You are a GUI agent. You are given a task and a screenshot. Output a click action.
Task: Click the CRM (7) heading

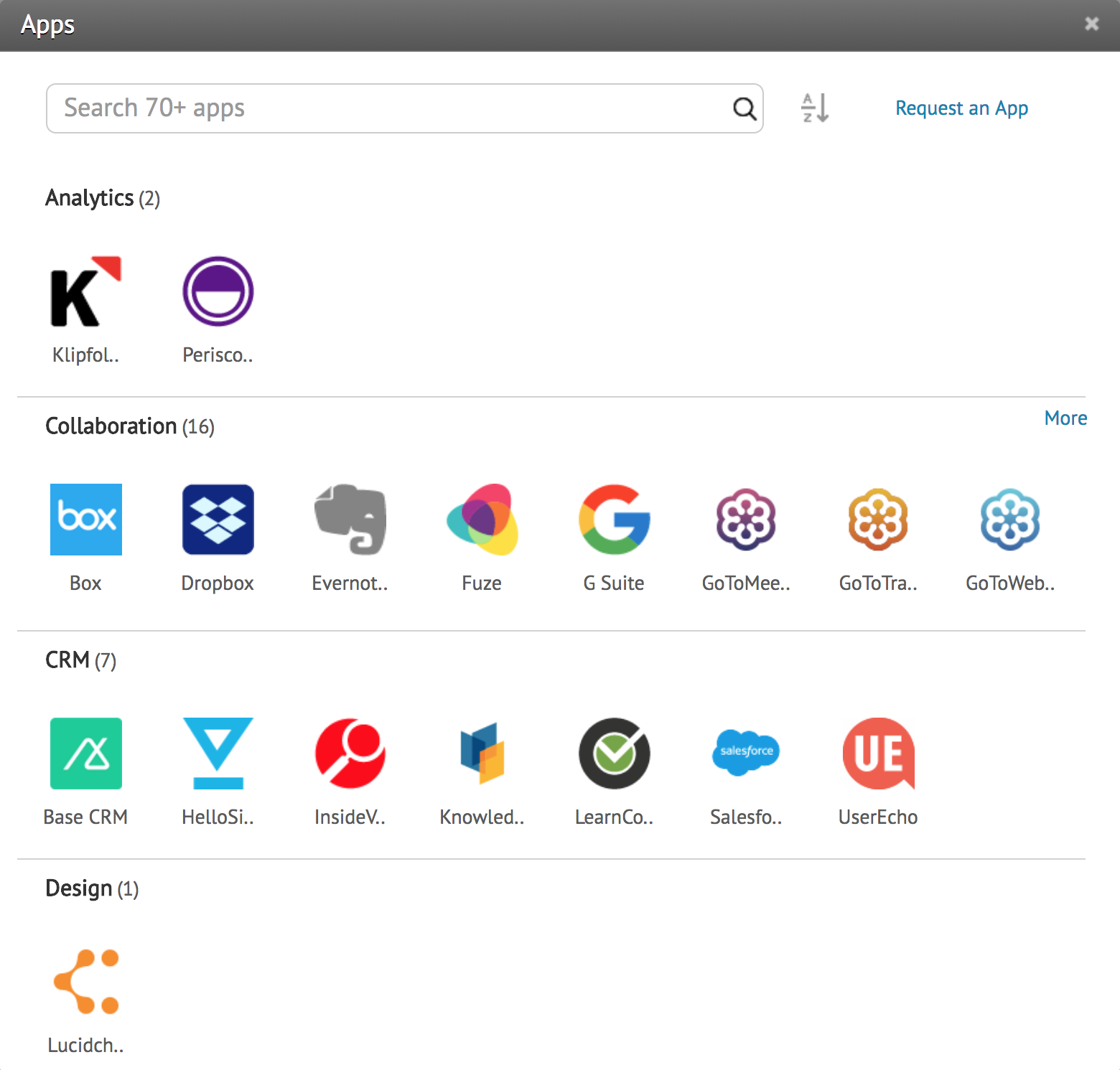click(x=80, y=660)
